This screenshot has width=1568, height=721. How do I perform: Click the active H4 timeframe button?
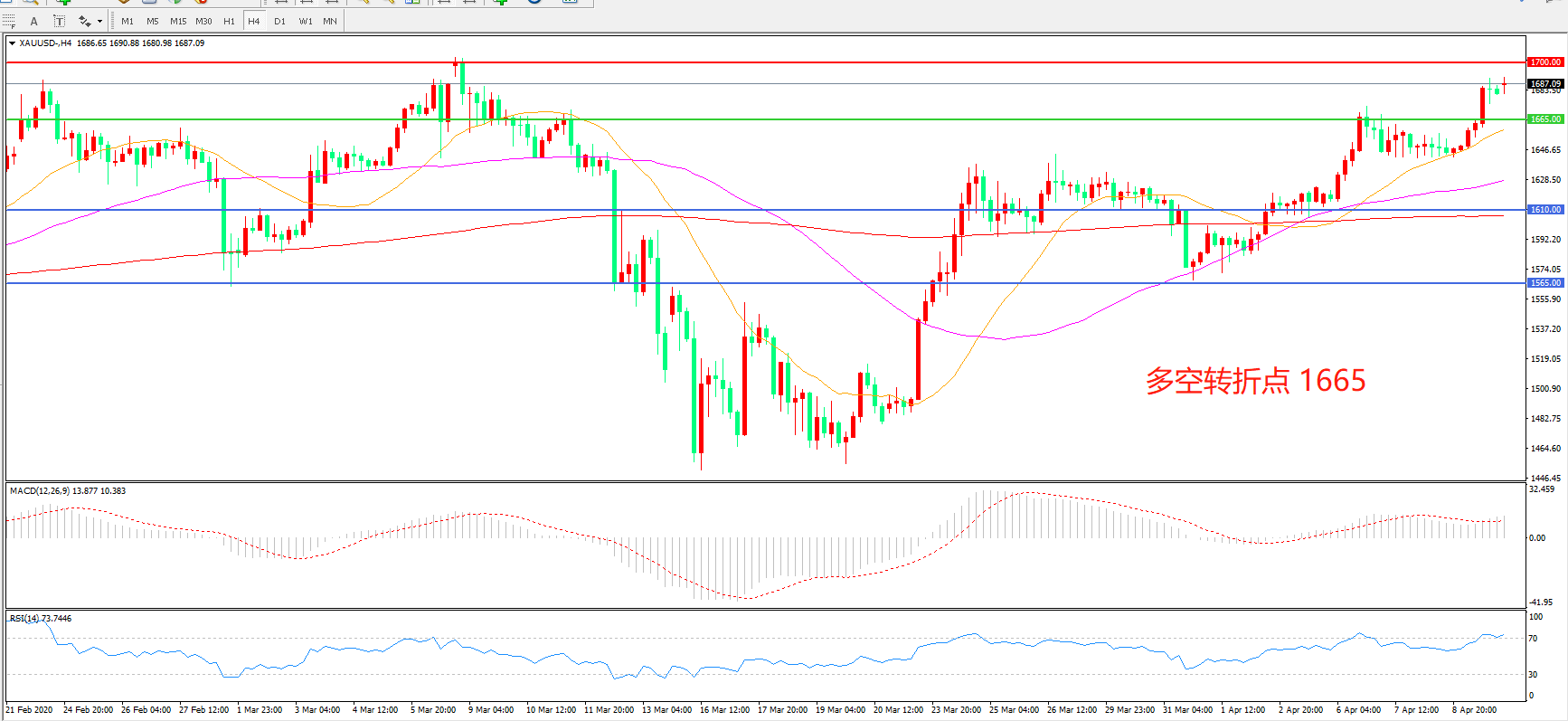coord(254,21)
